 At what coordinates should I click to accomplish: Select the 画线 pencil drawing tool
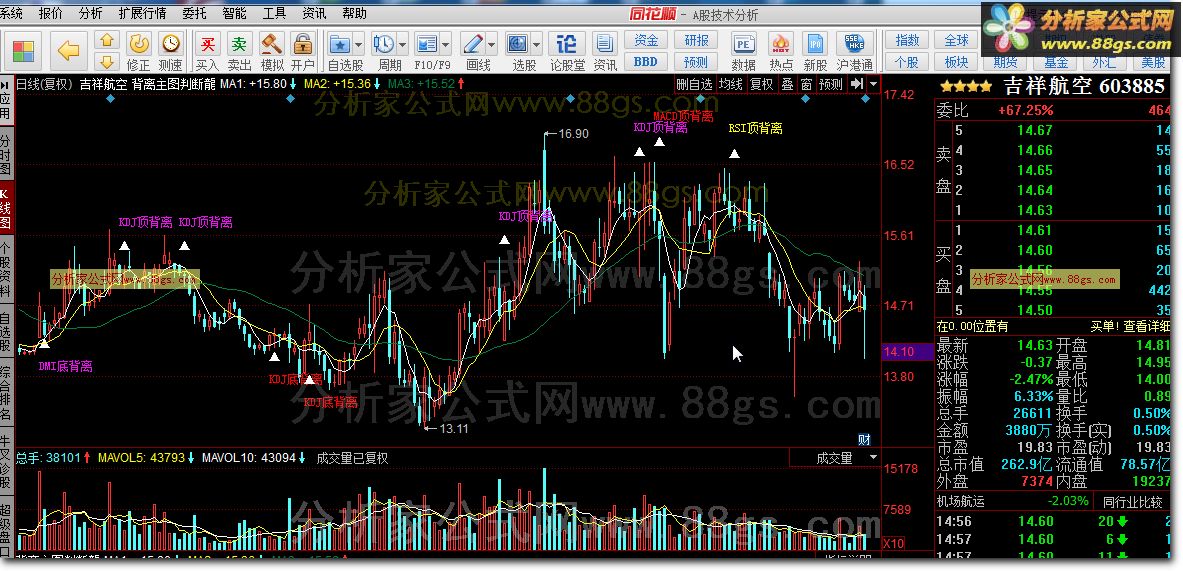click(x=473, y=44)
